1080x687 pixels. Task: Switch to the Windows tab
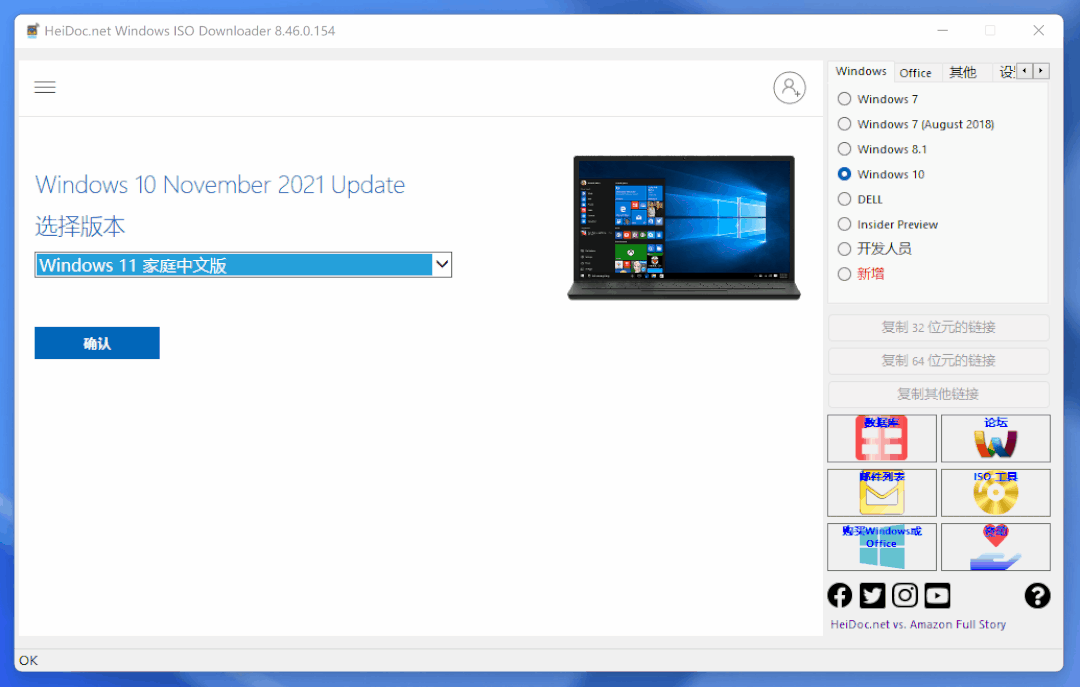[x=861, y=71]
